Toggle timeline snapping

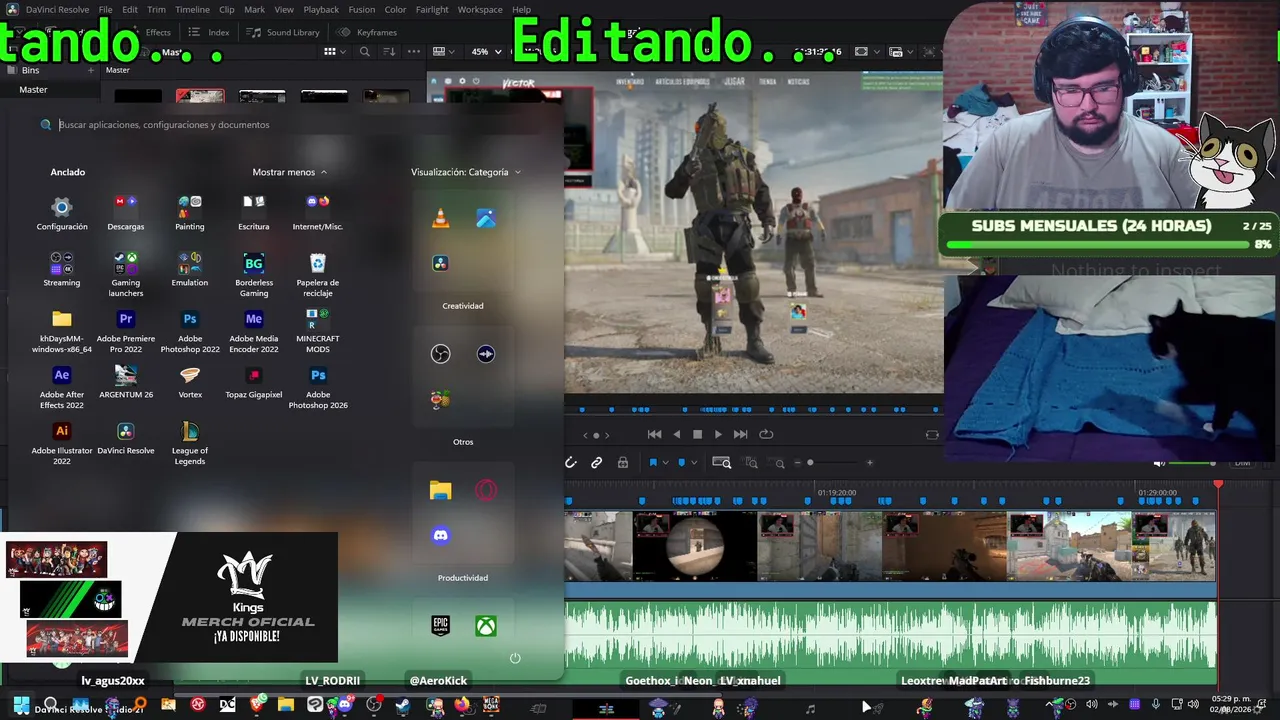571,463
